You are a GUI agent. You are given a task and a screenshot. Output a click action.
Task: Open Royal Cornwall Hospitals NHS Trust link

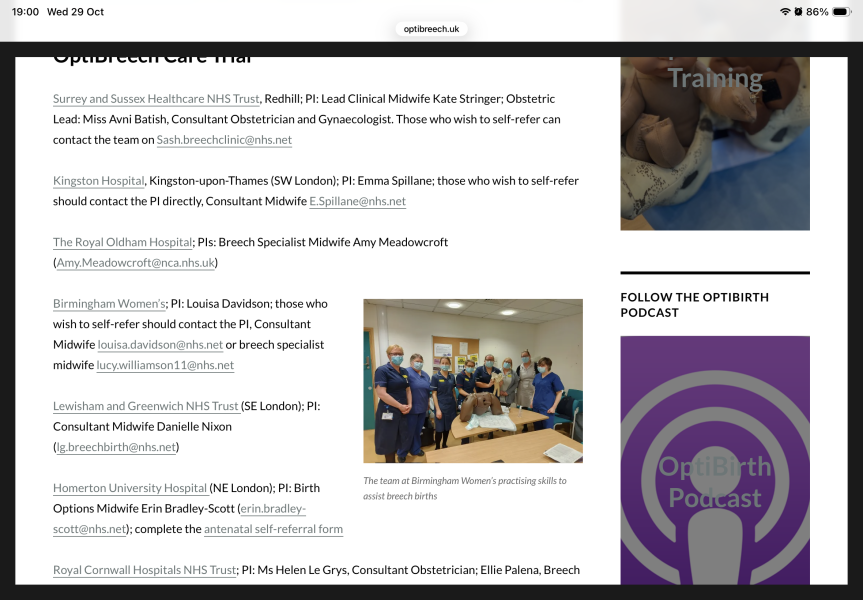pyautogui.click(x=145, y=570)
